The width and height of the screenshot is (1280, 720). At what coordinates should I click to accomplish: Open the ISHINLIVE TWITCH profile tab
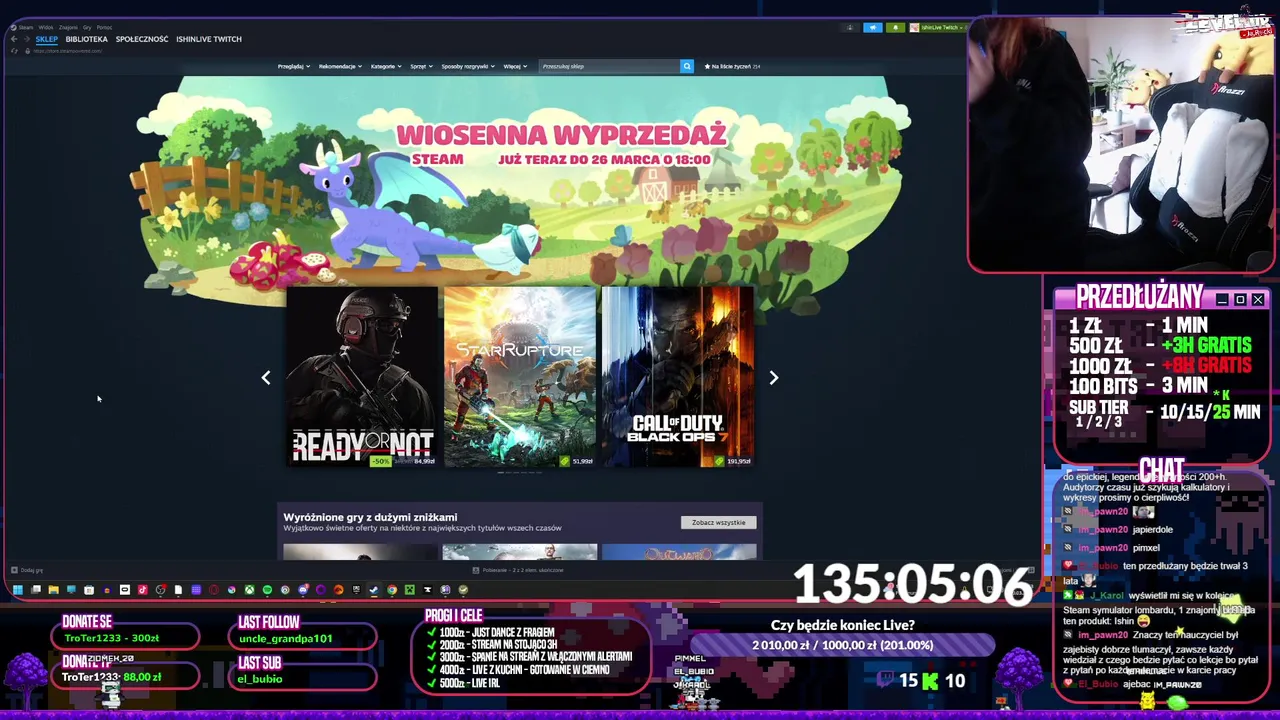point(209,39)
